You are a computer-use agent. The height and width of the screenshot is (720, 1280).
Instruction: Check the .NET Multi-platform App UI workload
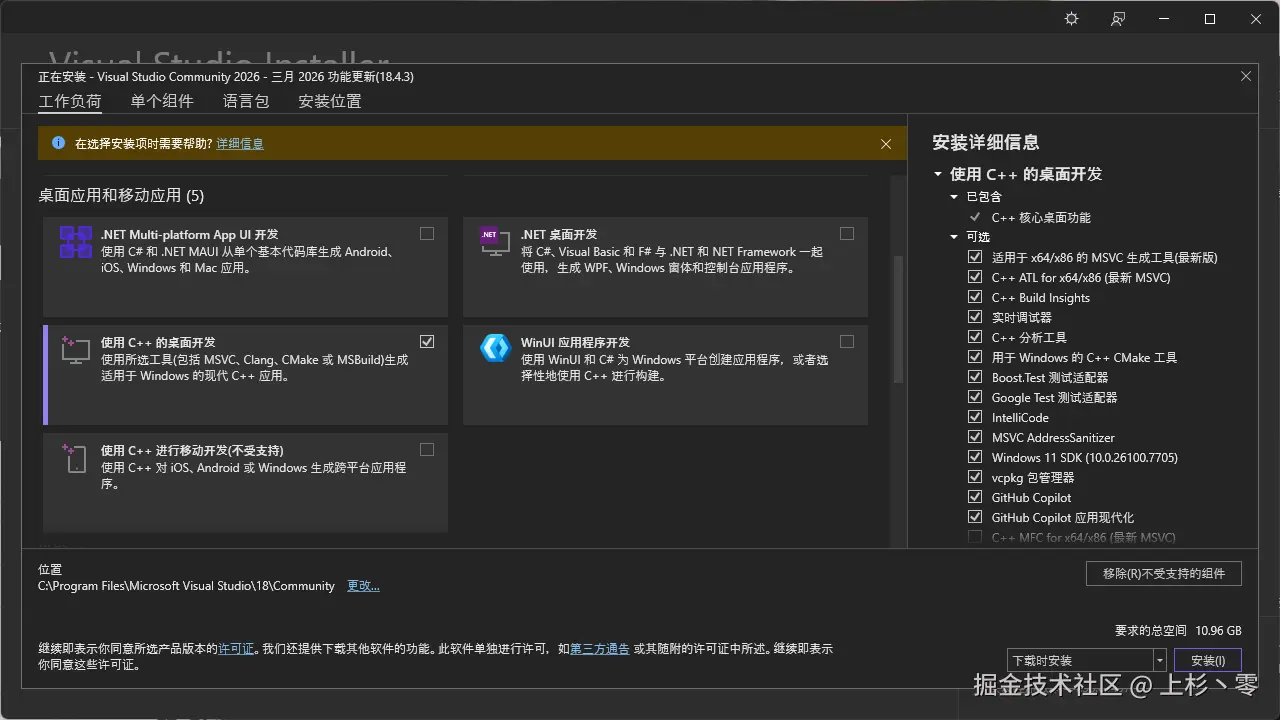427,233
